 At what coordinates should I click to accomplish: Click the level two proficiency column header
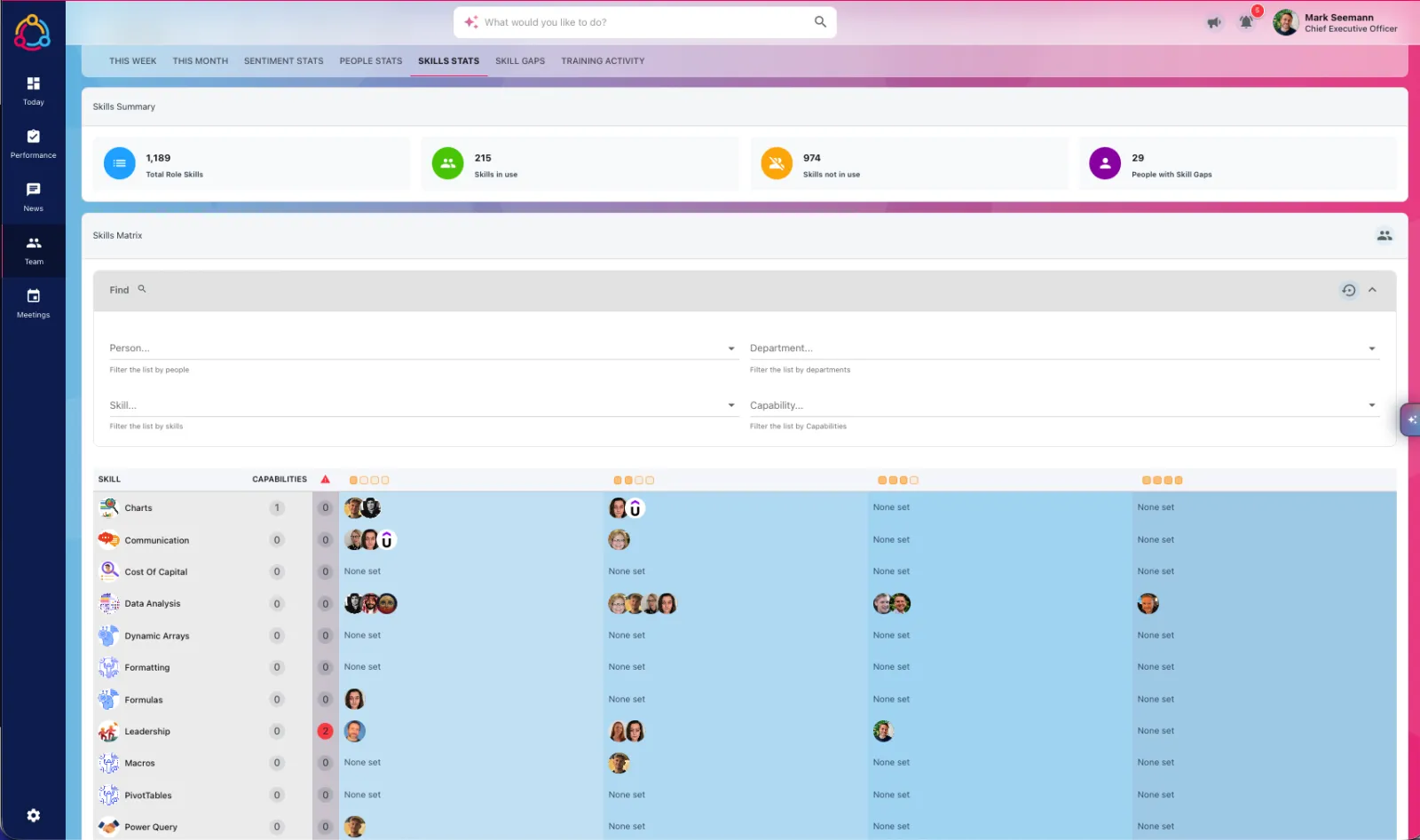[634, 480]
